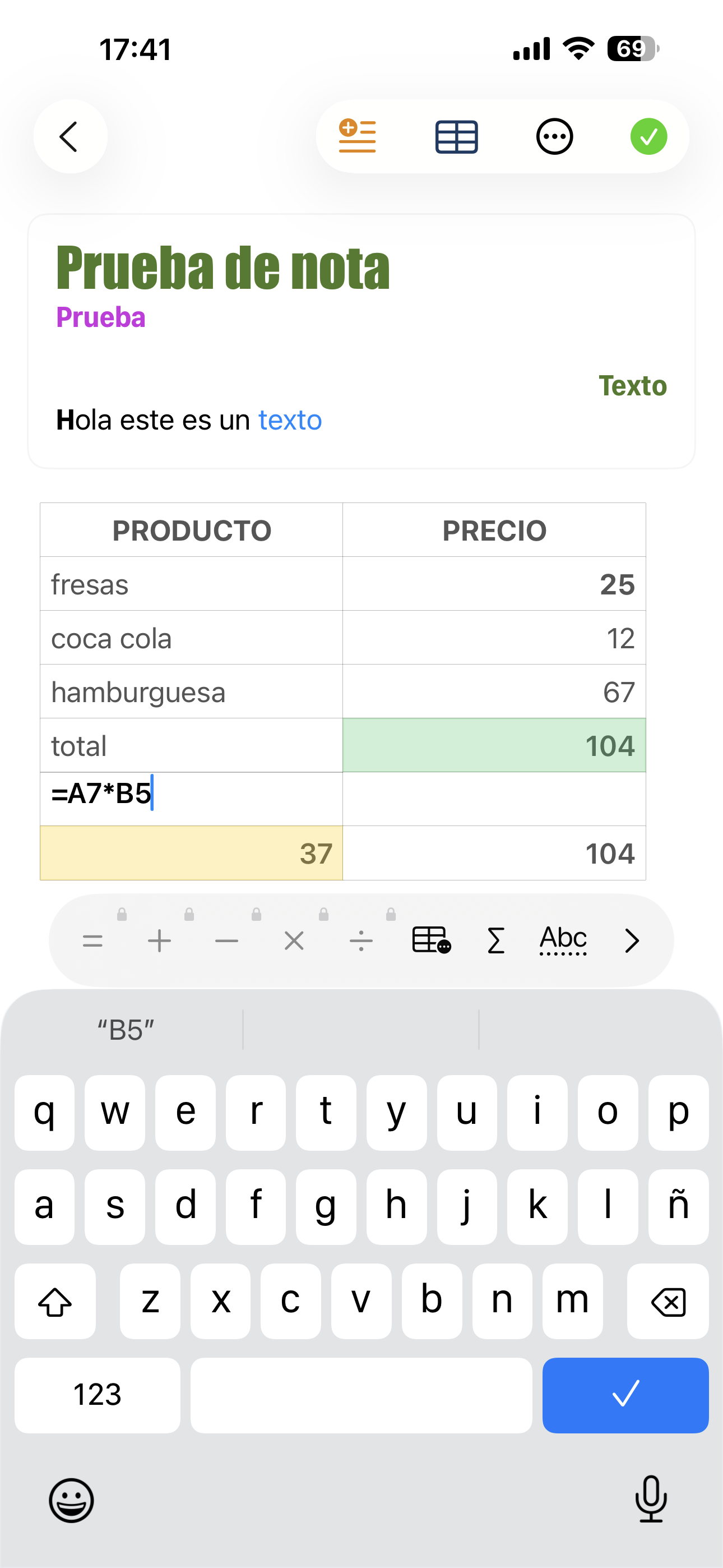Open the cell reference table icon
Screen dimensions: 723x1568
(431, 940)
